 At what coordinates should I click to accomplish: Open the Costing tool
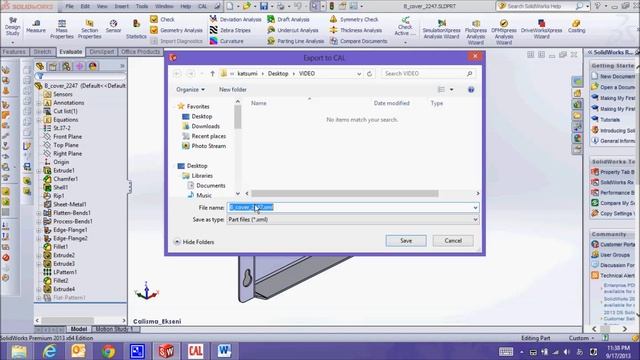[576, 27]
